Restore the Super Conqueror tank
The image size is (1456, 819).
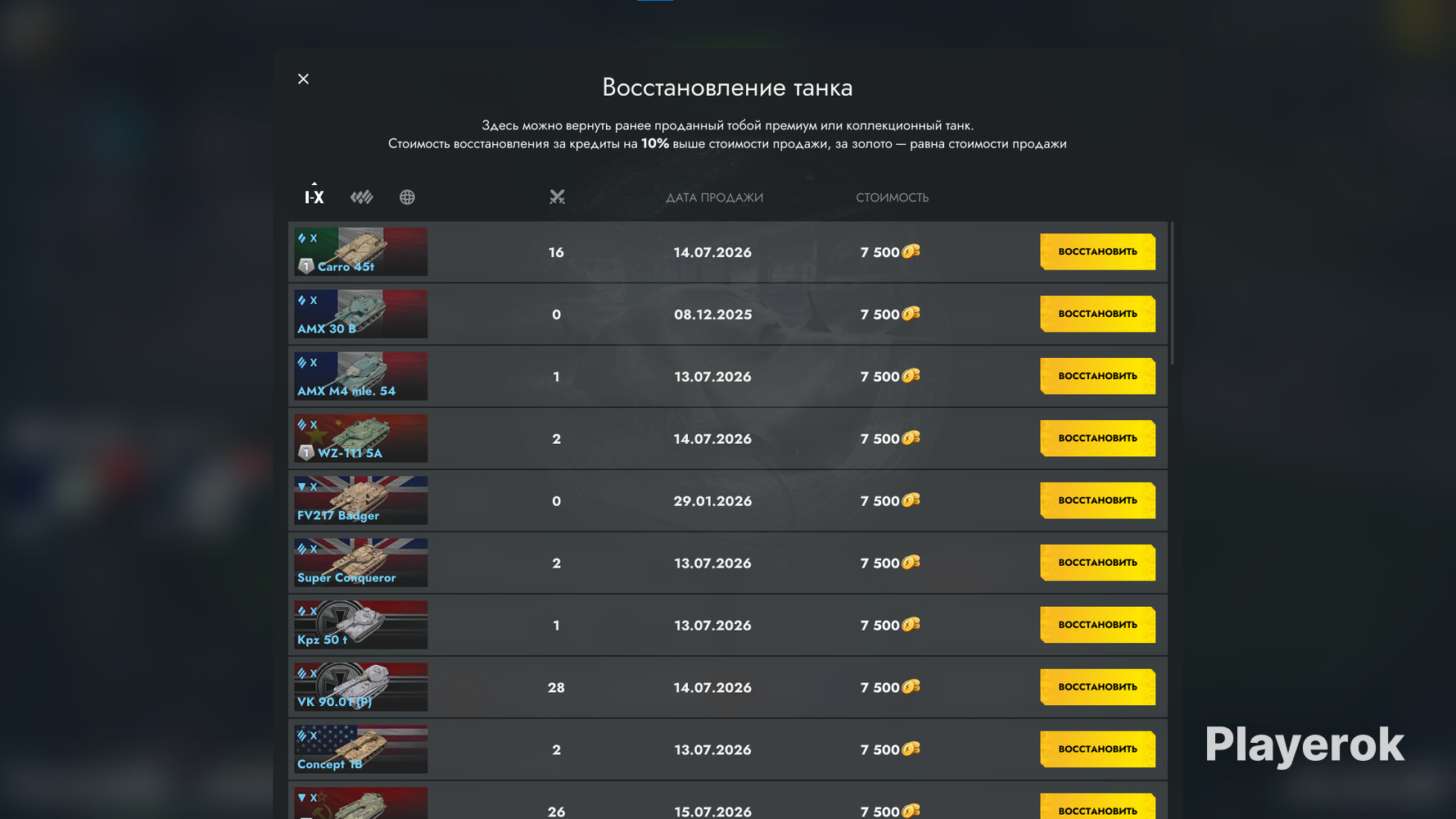pos(1097,563)
